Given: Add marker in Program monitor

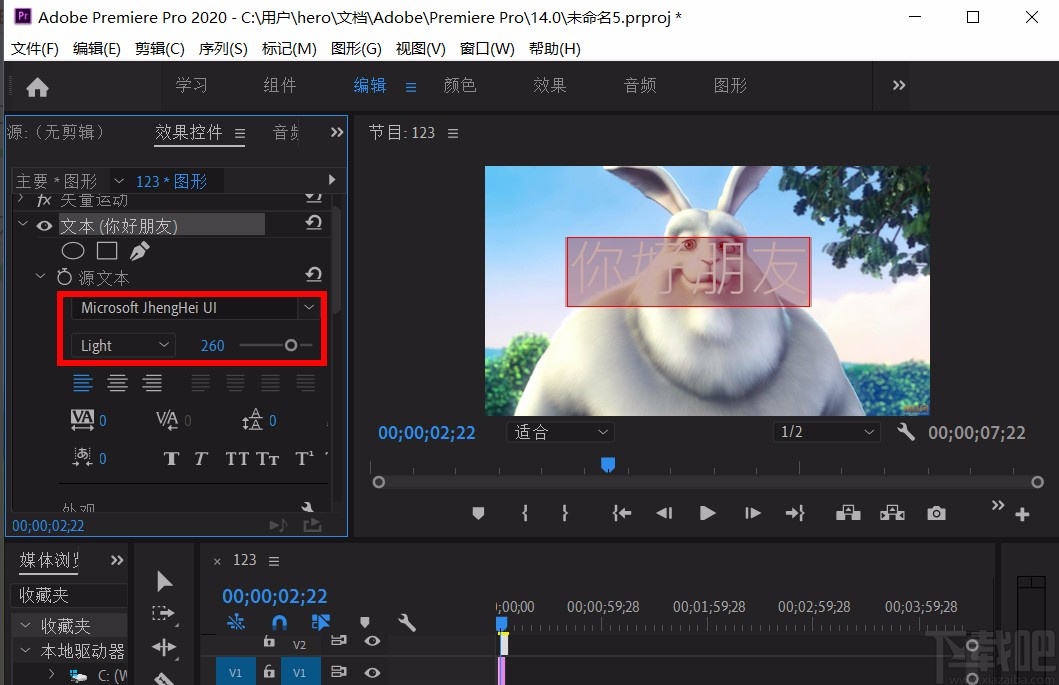Looking at the screenshot, I should pyautogui.click(x=478, y=513).
